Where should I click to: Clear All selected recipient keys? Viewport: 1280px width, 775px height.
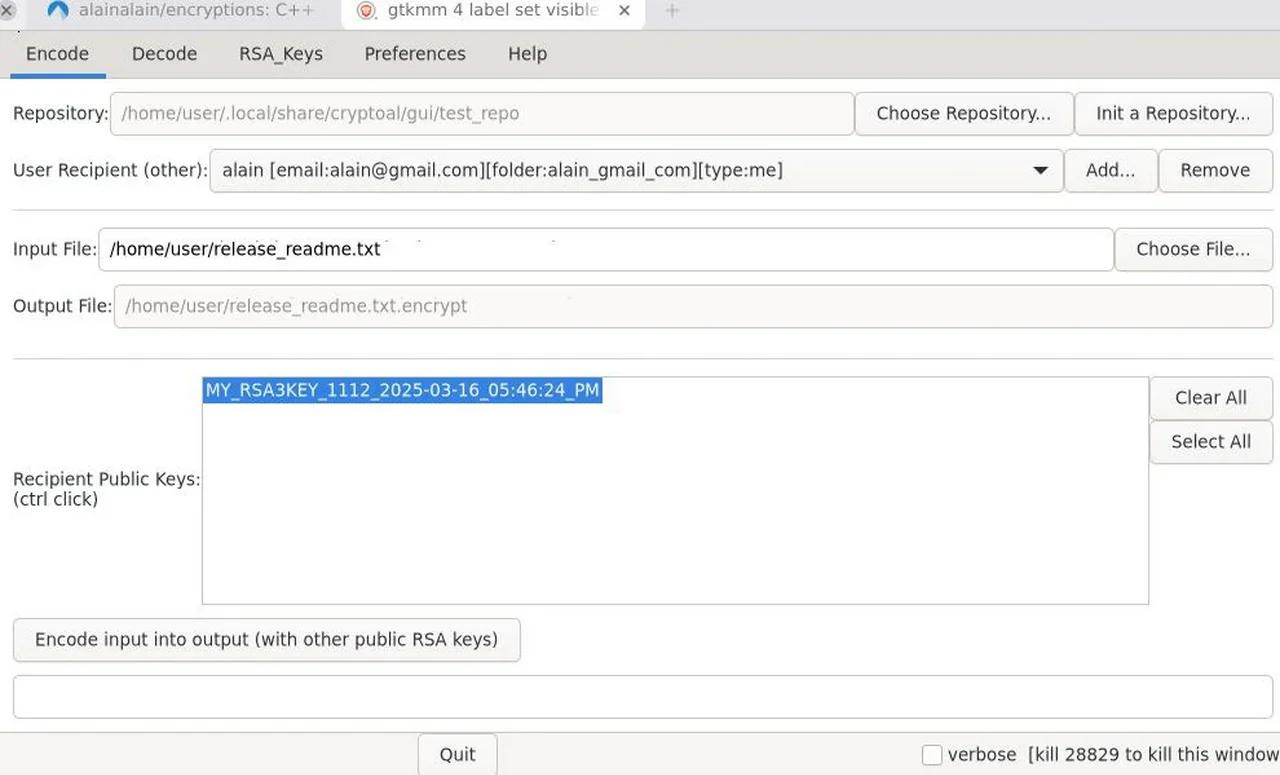click(1211, 398)
